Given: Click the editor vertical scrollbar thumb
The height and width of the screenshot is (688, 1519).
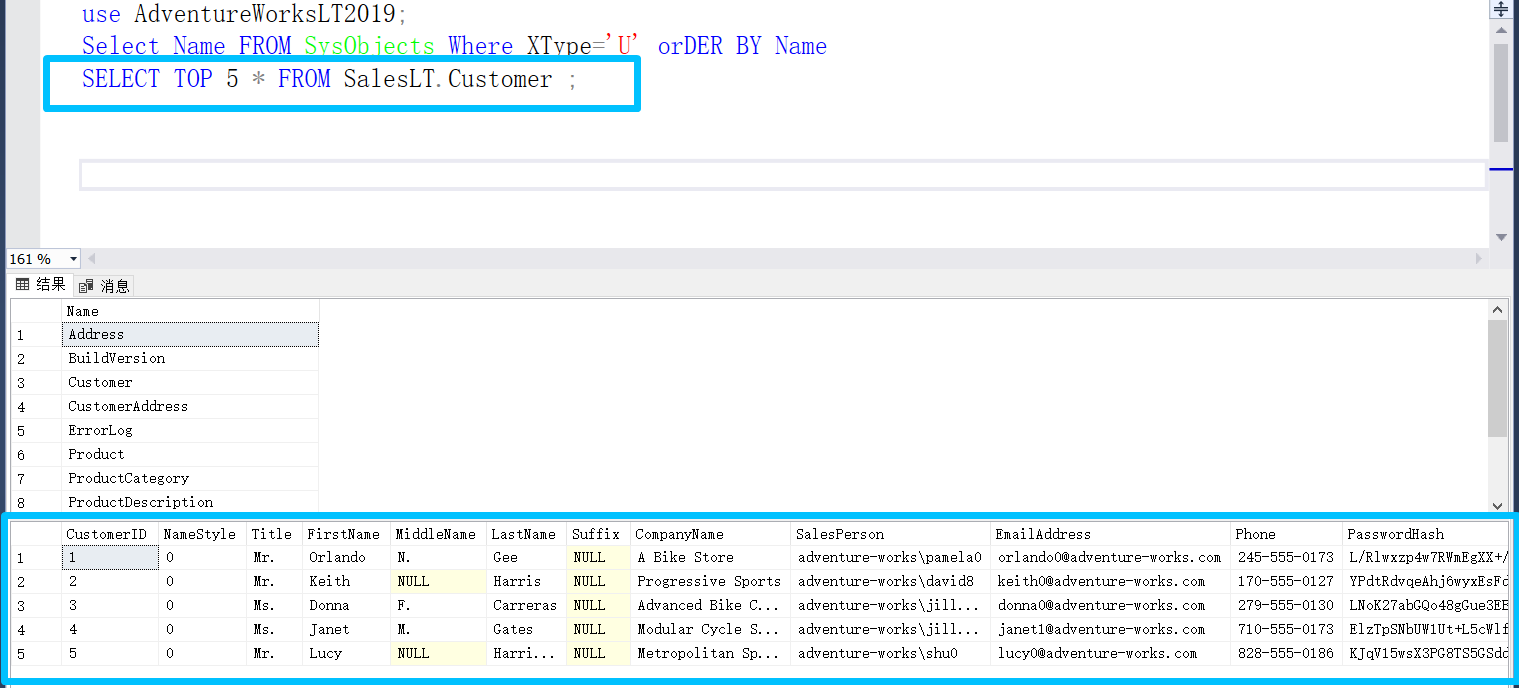Looking at the screenshot, I should tap(1501, 92).
